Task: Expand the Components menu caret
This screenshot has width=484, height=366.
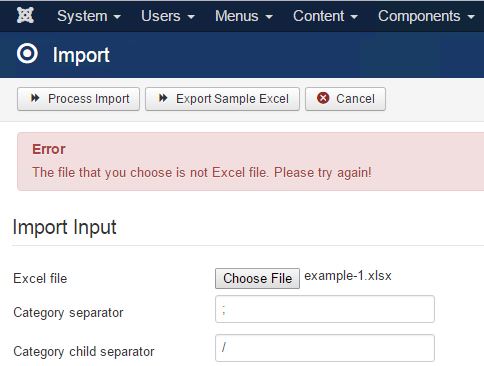Action: pos(471,17)
